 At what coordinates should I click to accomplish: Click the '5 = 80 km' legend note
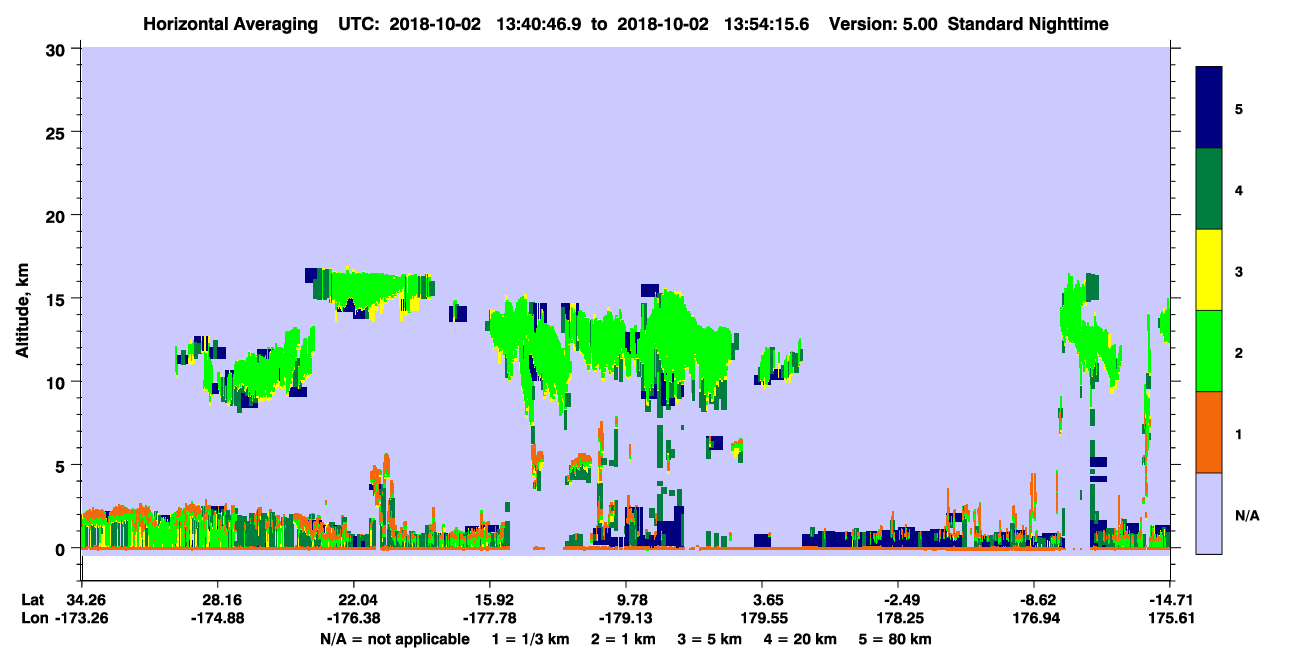pyautogui.click(x=896, y=640)
